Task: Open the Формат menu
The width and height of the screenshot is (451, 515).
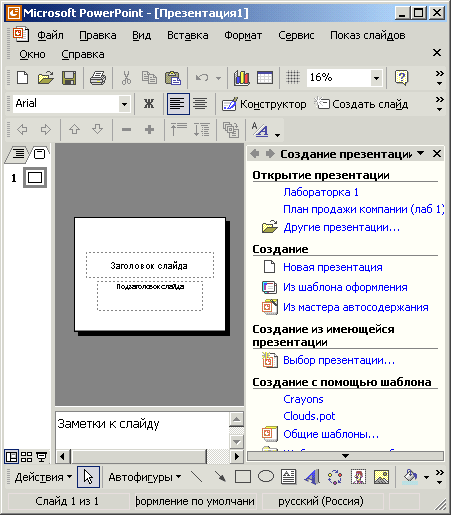Action: (243, 35)
